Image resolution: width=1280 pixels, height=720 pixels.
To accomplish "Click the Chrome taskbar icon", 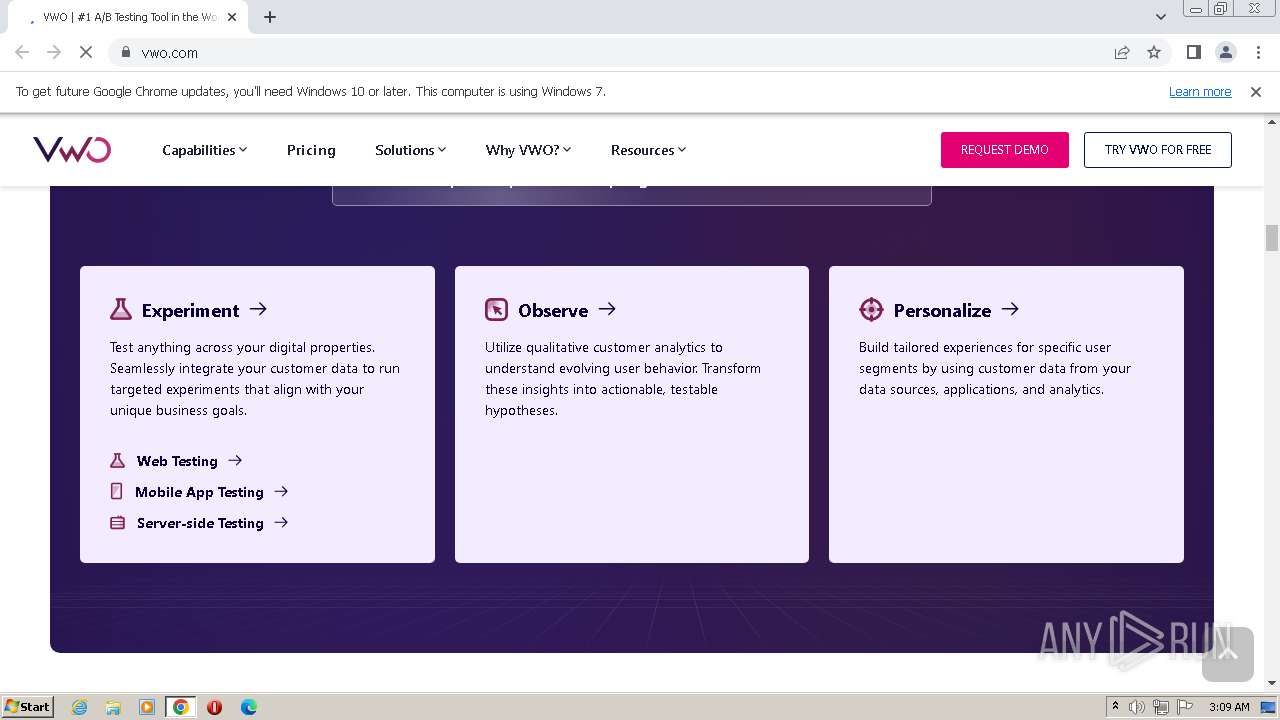I will pyautogui.click(x=181, y=707).
